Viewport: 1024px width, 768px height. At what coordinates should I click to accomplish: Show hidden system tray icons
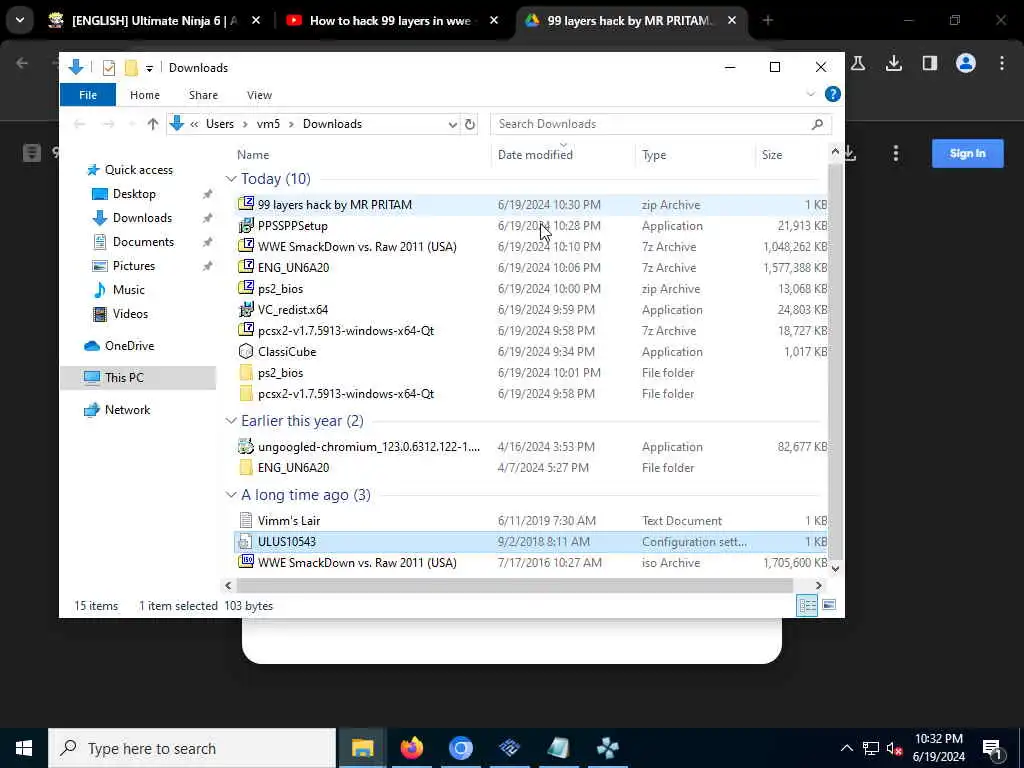coord(846,748)
